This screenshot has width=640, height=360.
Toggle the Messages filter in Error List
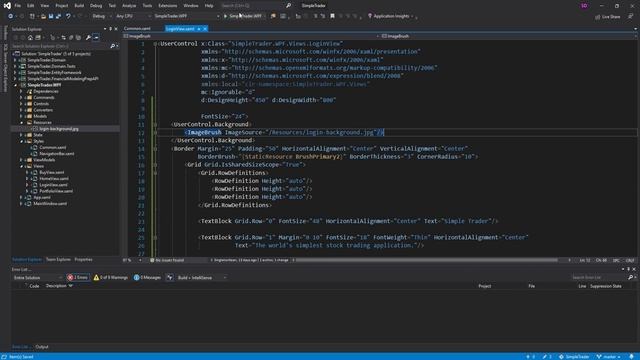coord(148,278)
